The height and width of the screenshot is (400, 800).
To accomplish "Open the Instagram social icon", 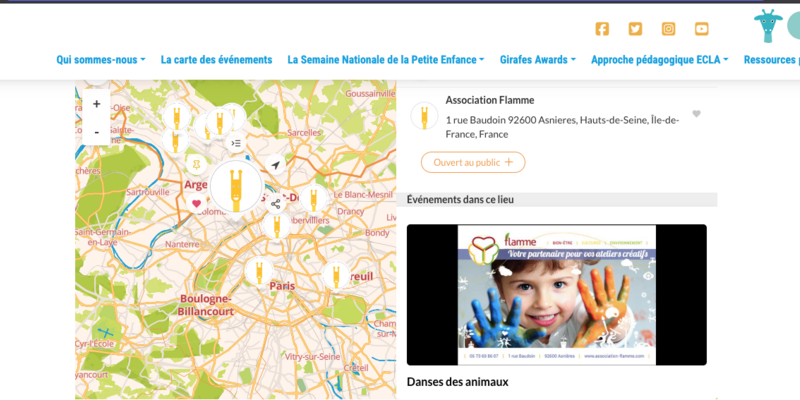I will (668, 29).
